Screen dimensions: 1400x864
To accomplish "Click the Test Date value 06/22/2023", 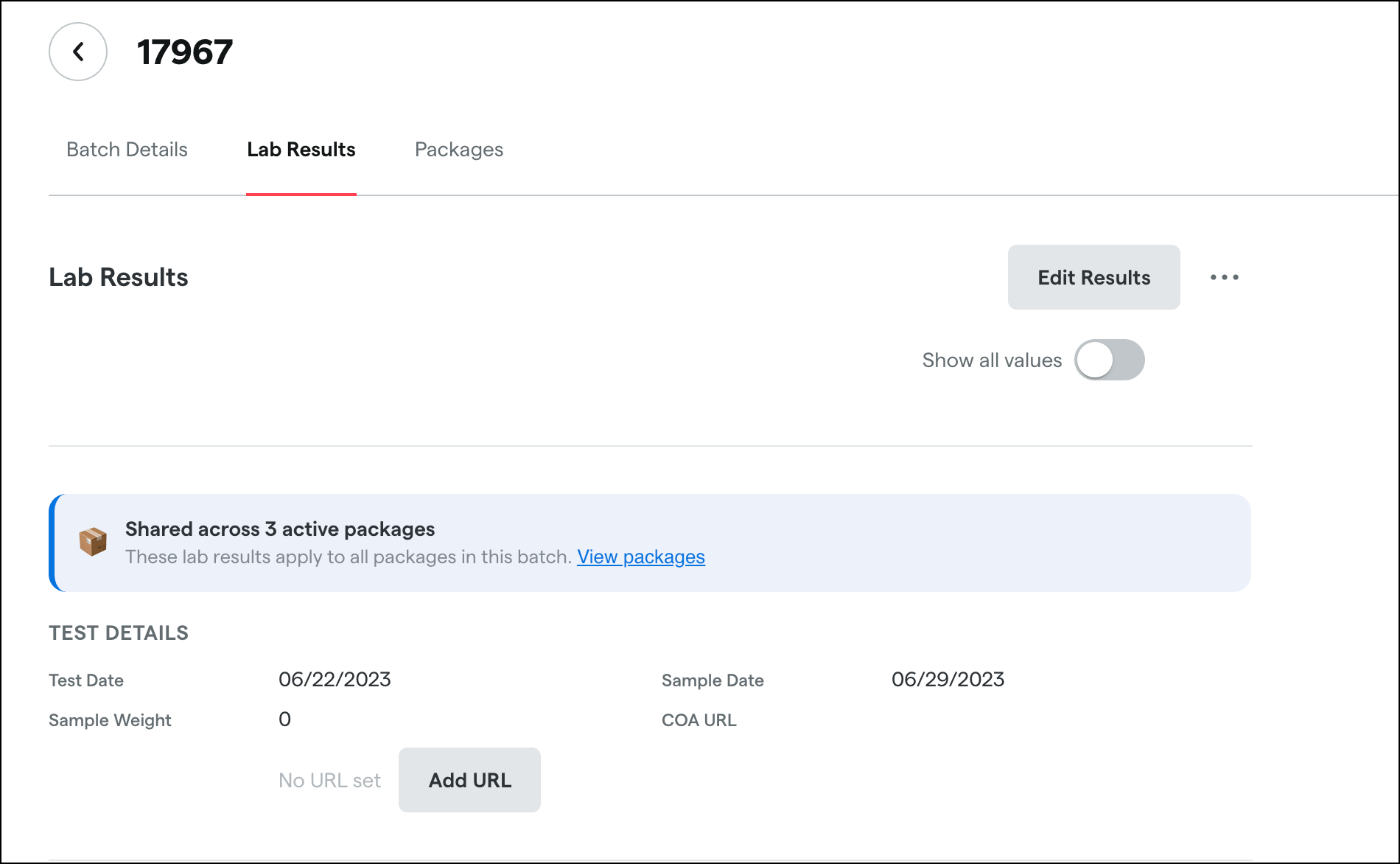I will click(335, 680).
